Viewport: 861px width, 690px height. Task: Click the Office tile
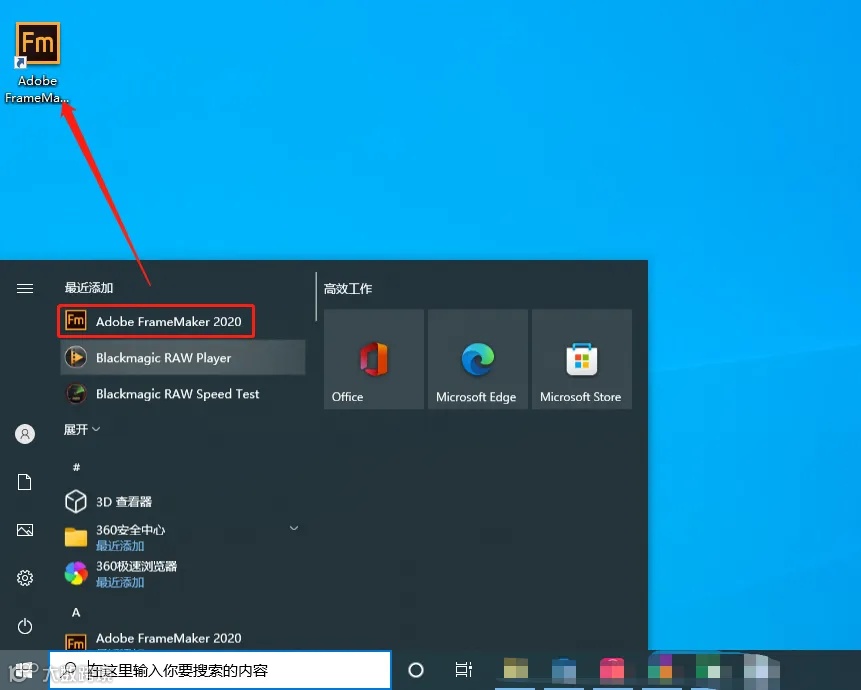pos(374,359)
